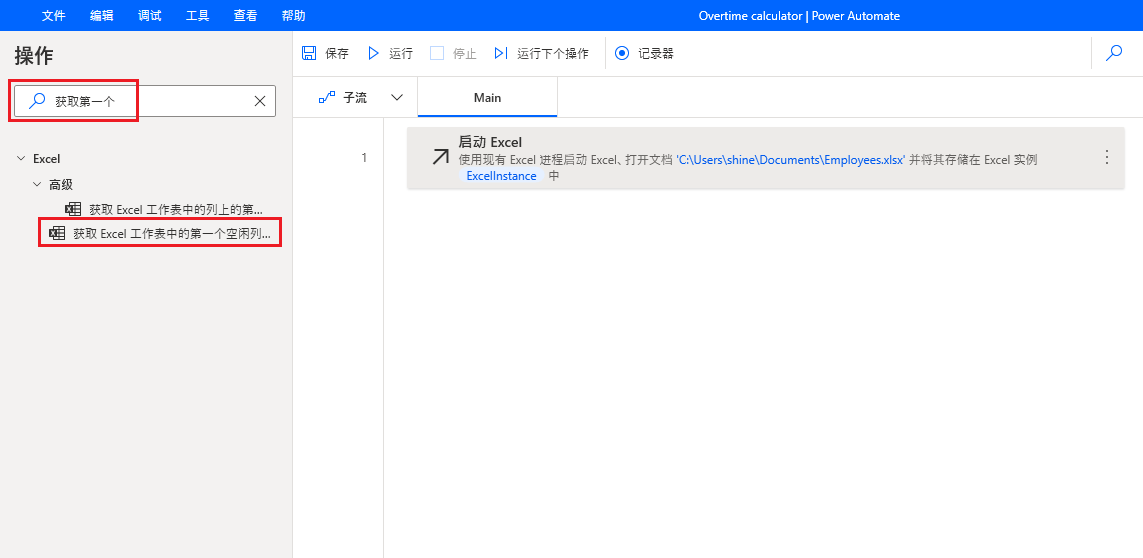Collapse the Excel tree group
The width and height of the screenshot is (1143, 558).
tap(20, 158)
